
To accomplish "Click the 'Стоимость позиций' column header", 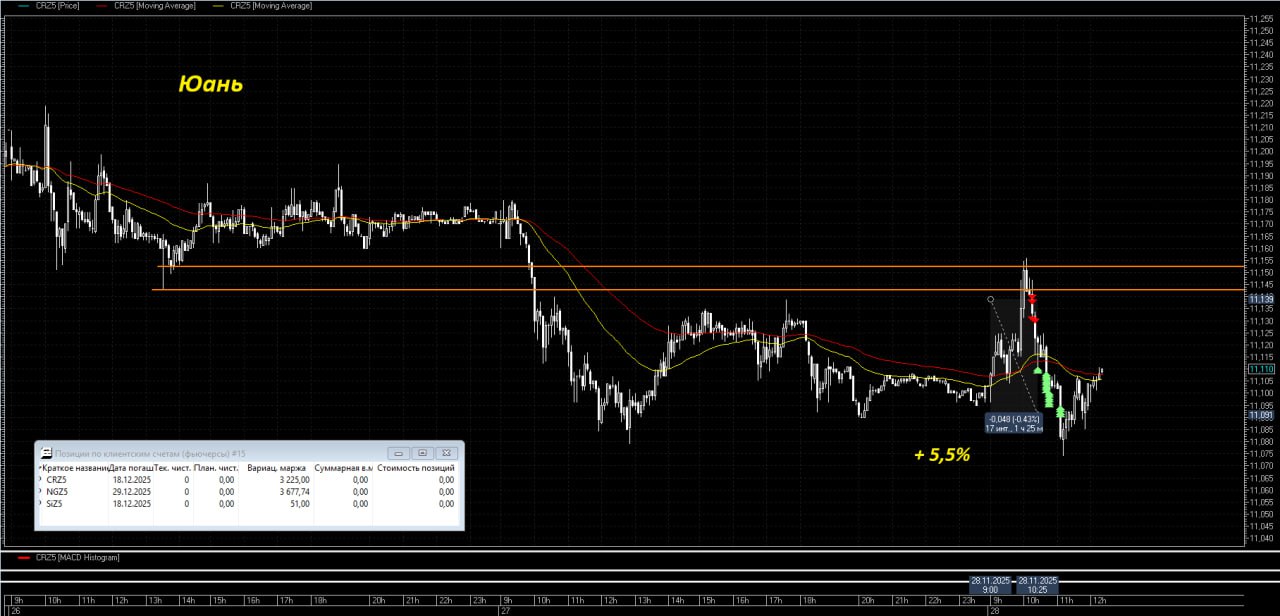I will tap(415, 467).
